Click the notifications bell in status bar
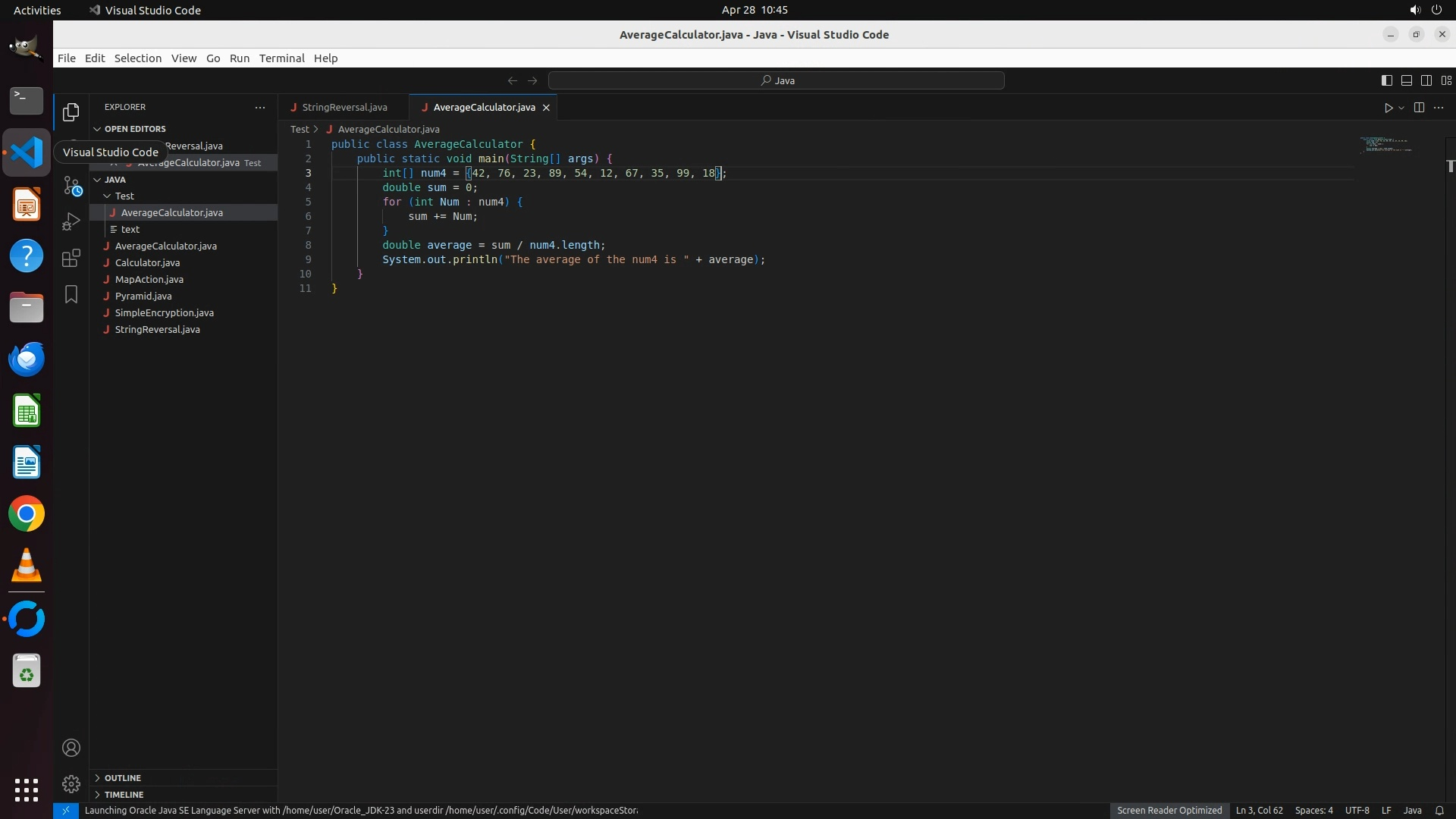Screen dimensions: 1456x819 pyautogui.click(x=1439, y=810)
